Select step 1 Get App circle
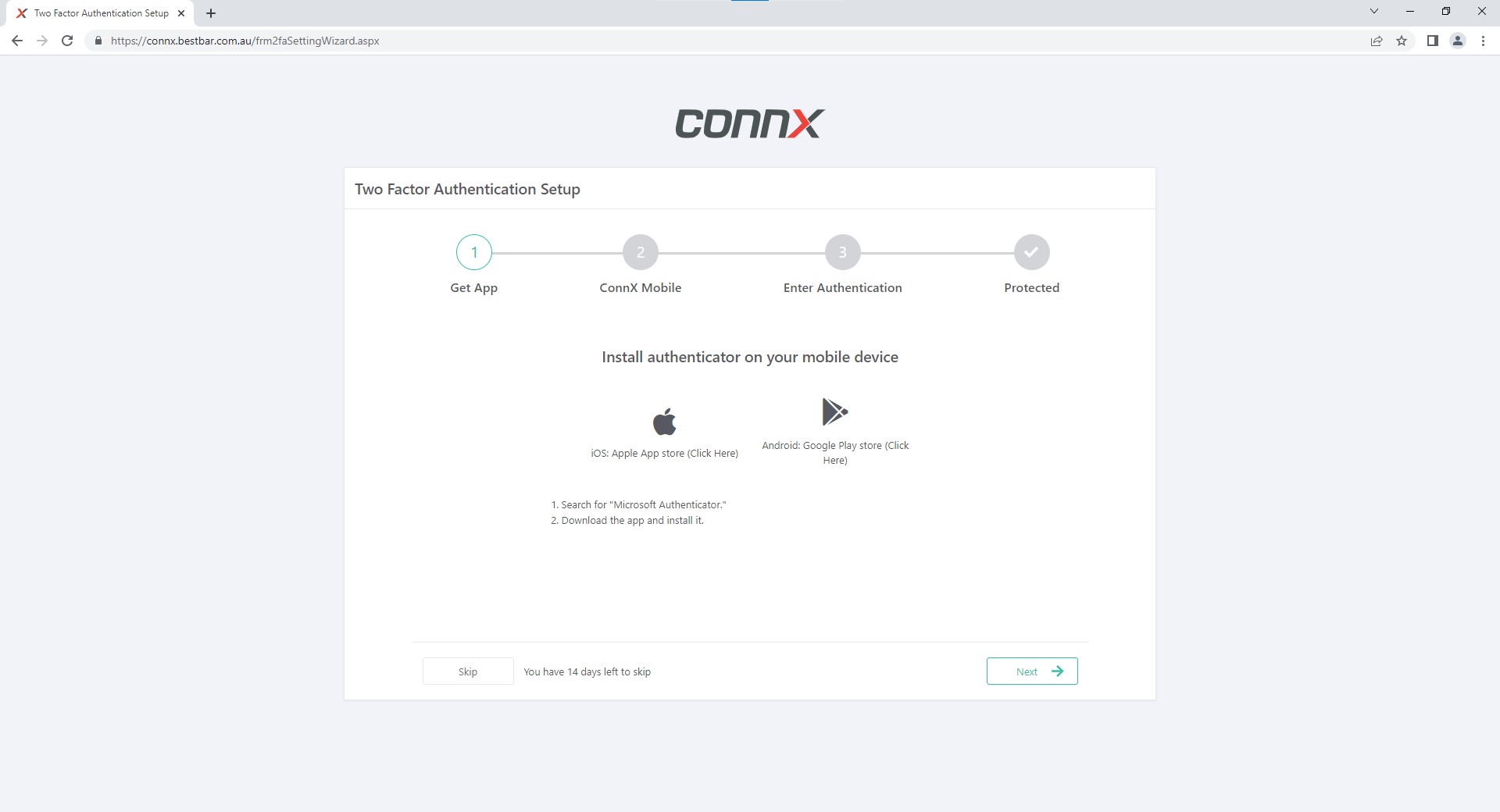 coord(474,252)
